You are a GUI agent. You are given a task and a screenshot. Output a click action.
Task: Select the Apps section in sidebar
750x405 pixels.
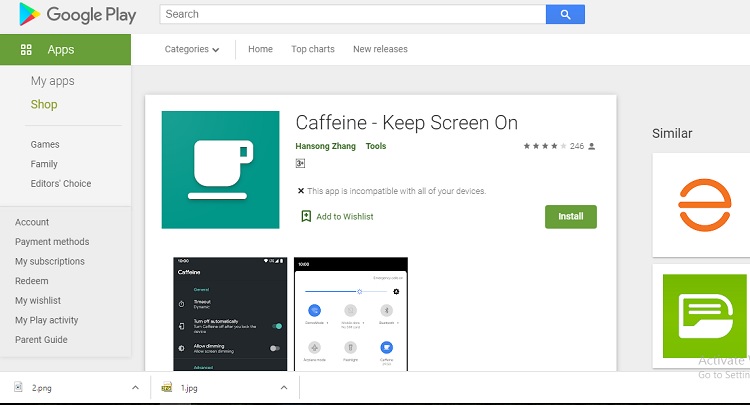[66, 49]
